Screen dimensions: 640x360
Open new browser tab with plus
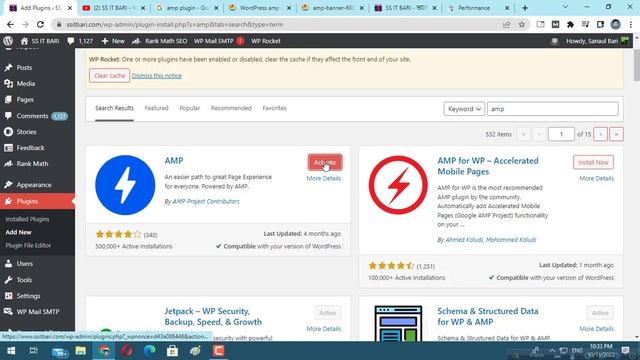coord(525,8)
